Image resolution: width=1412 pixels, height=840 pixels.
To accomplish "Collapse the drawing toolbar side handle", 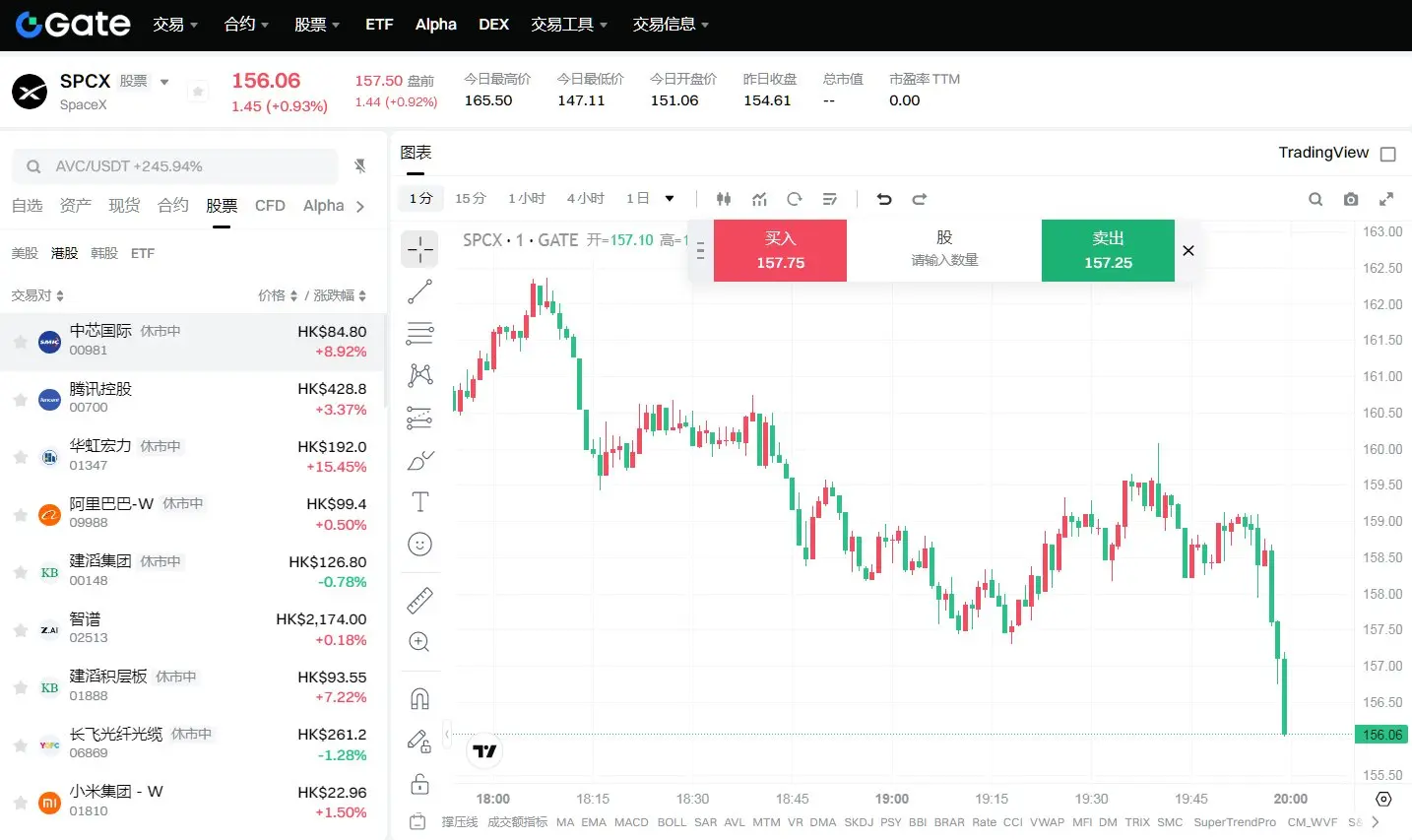I will coord(447,734).
